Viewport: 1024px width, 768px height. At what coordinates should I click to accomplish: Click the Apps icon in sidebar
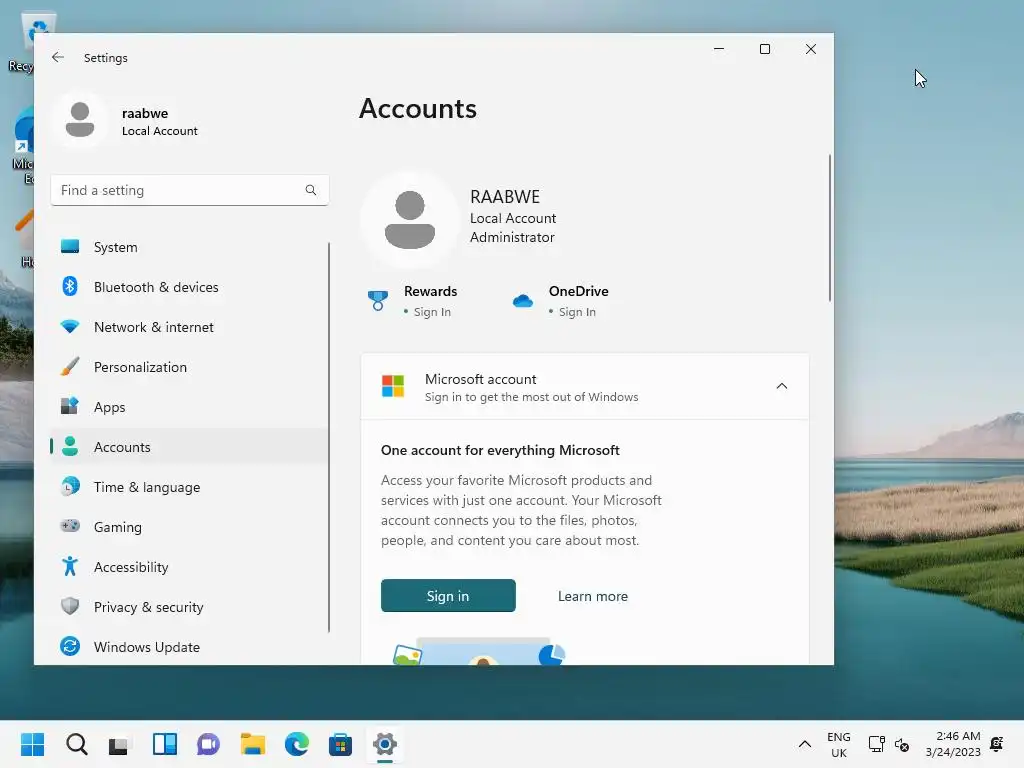(70, 406)
